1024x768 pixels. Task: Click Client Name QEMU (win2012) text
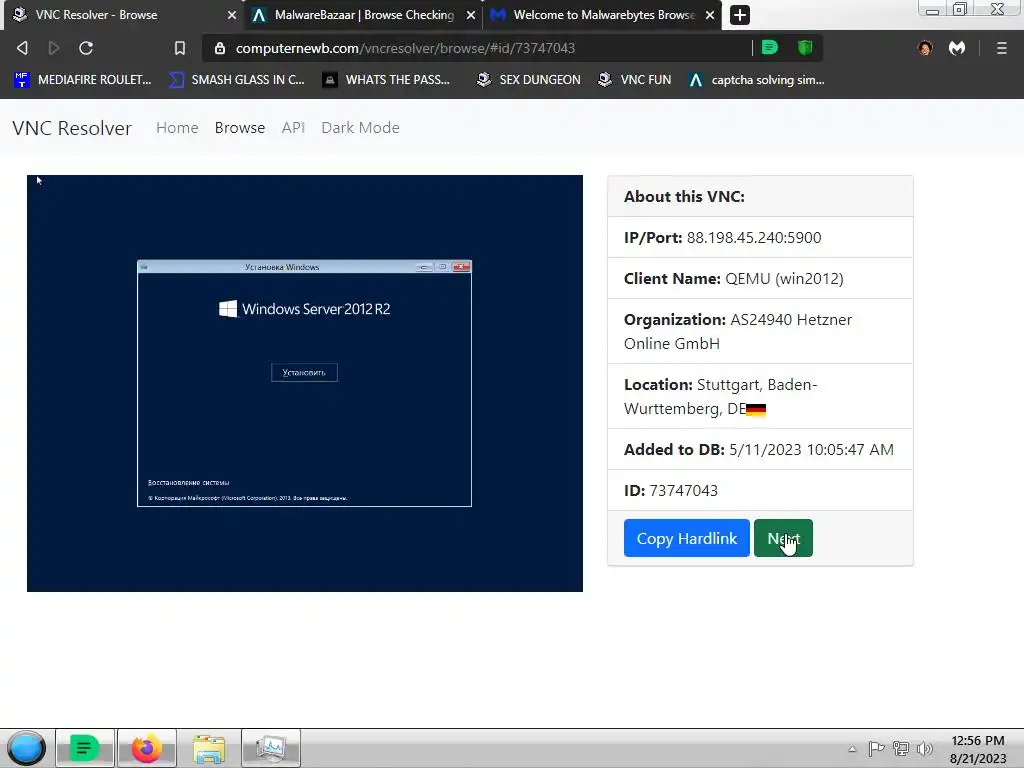pyautogui.click(x=733, y=278)
